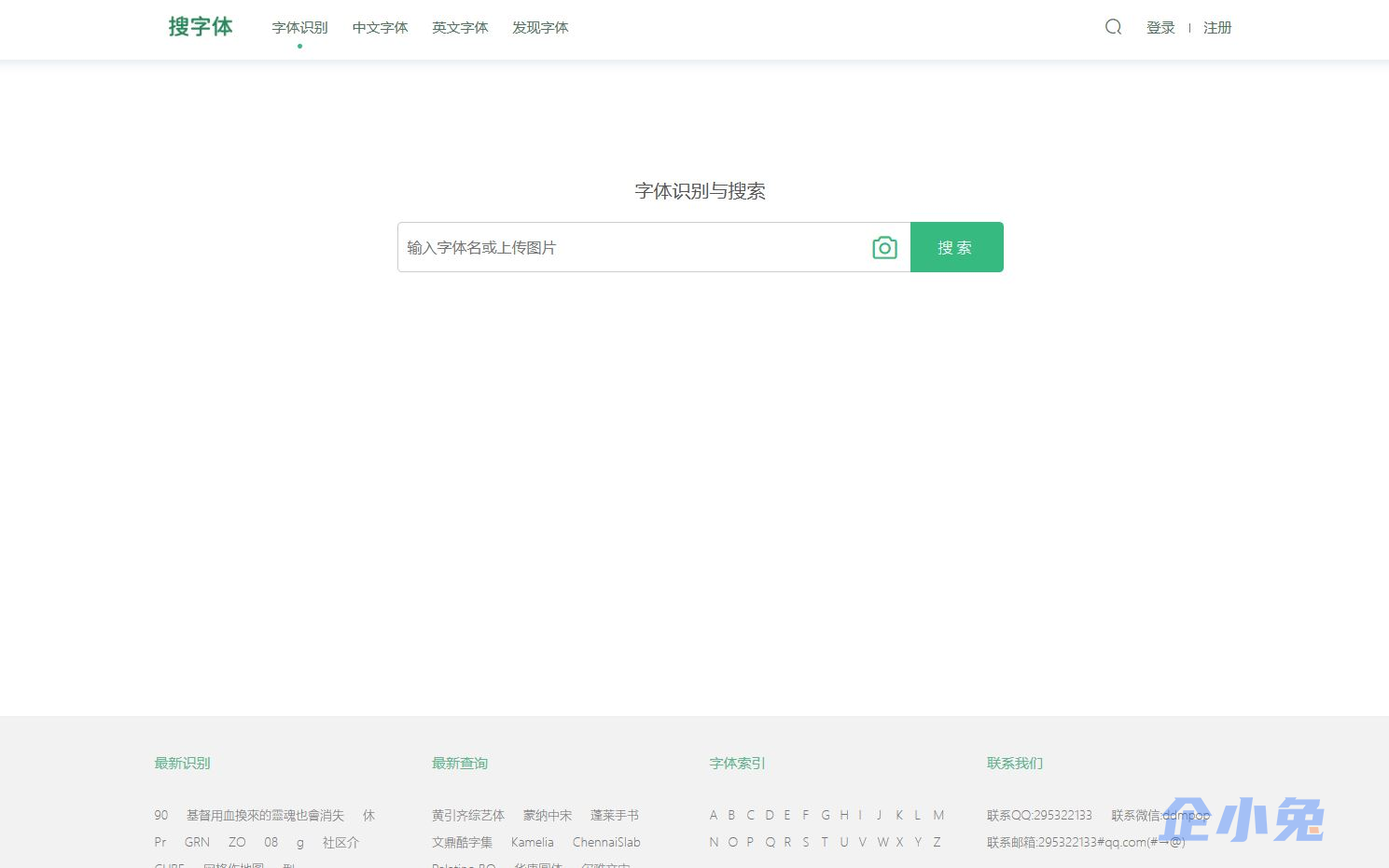Select font index letter C
The image size is (1389, 868).
[x=750, y=816]
